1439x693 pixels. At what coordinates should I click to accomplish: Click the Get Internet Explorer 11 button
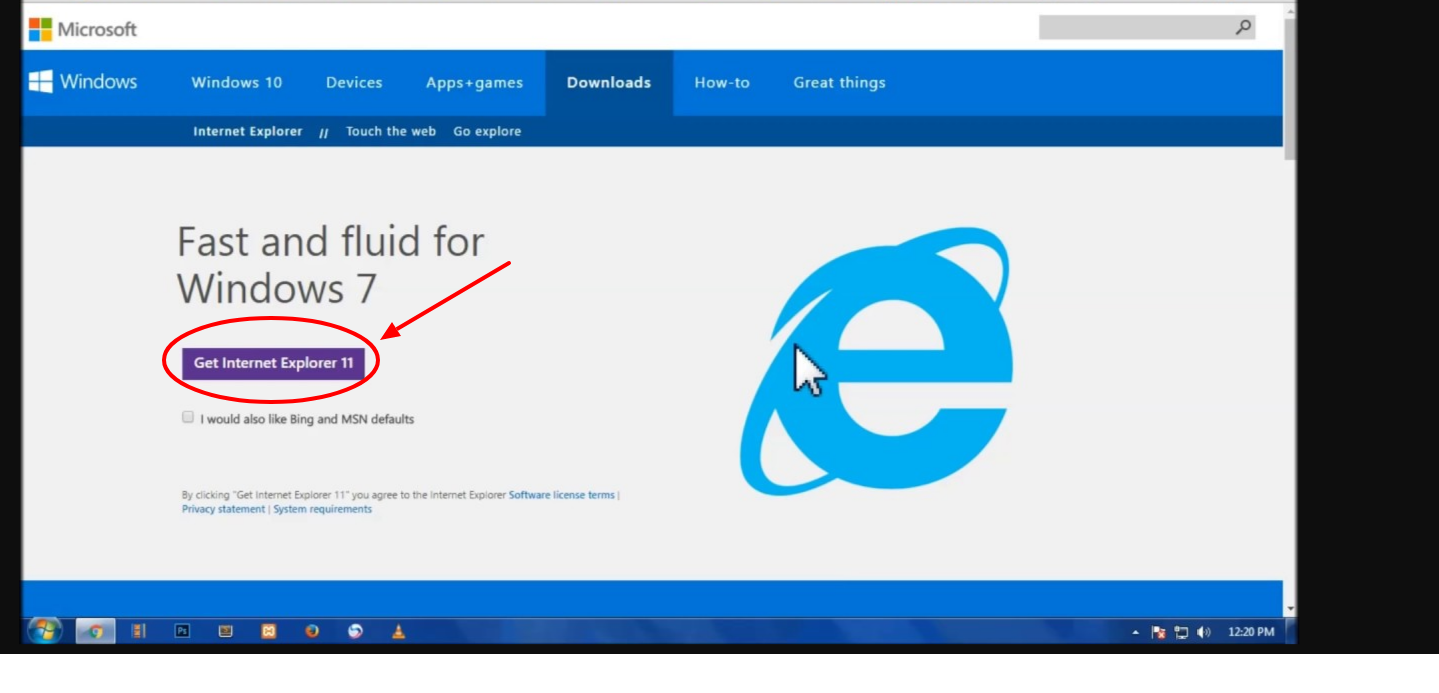[x=273, y=363]
